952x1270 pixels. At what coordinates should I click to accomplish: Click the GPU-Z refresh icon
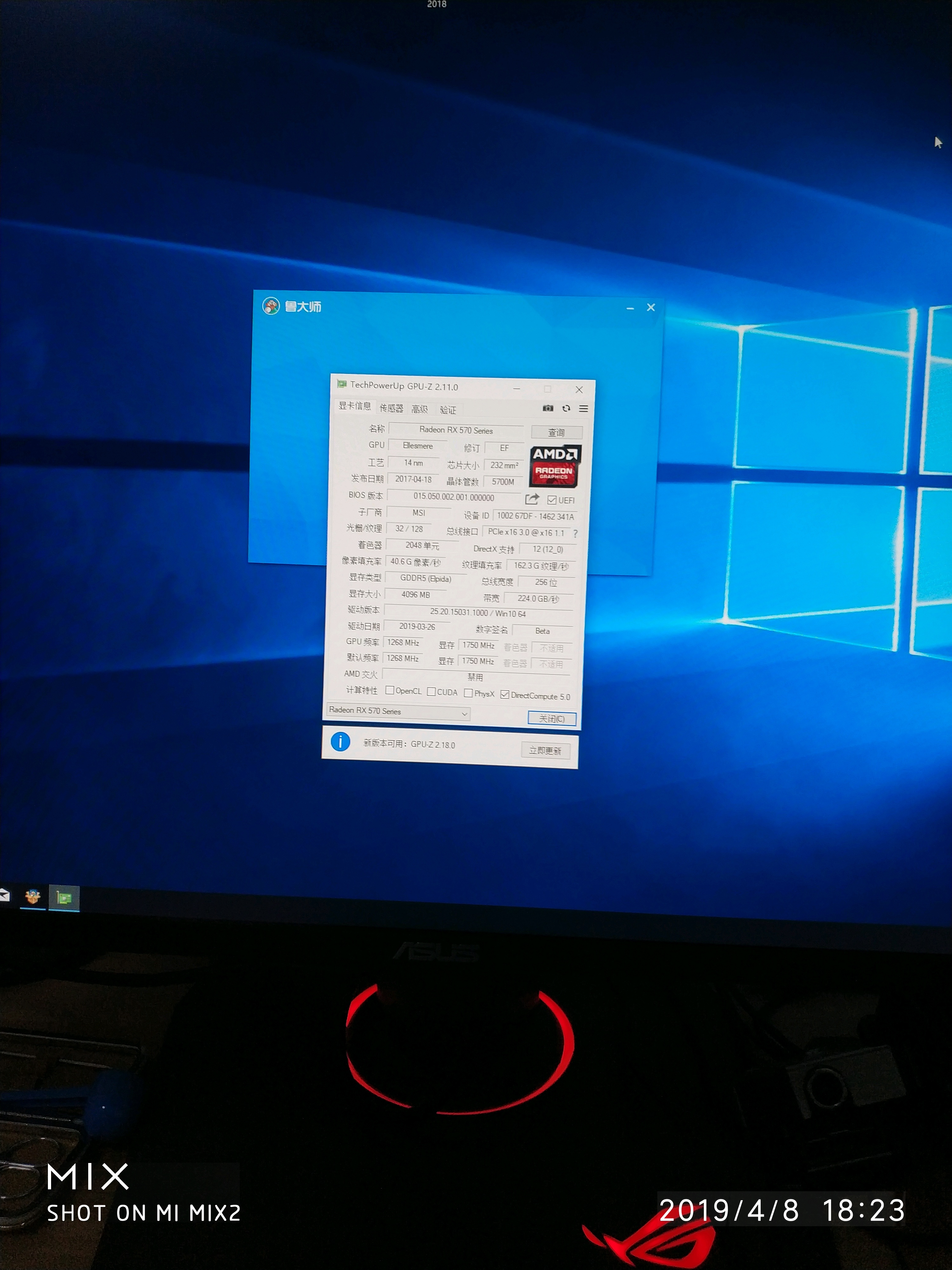pos(566,408)
